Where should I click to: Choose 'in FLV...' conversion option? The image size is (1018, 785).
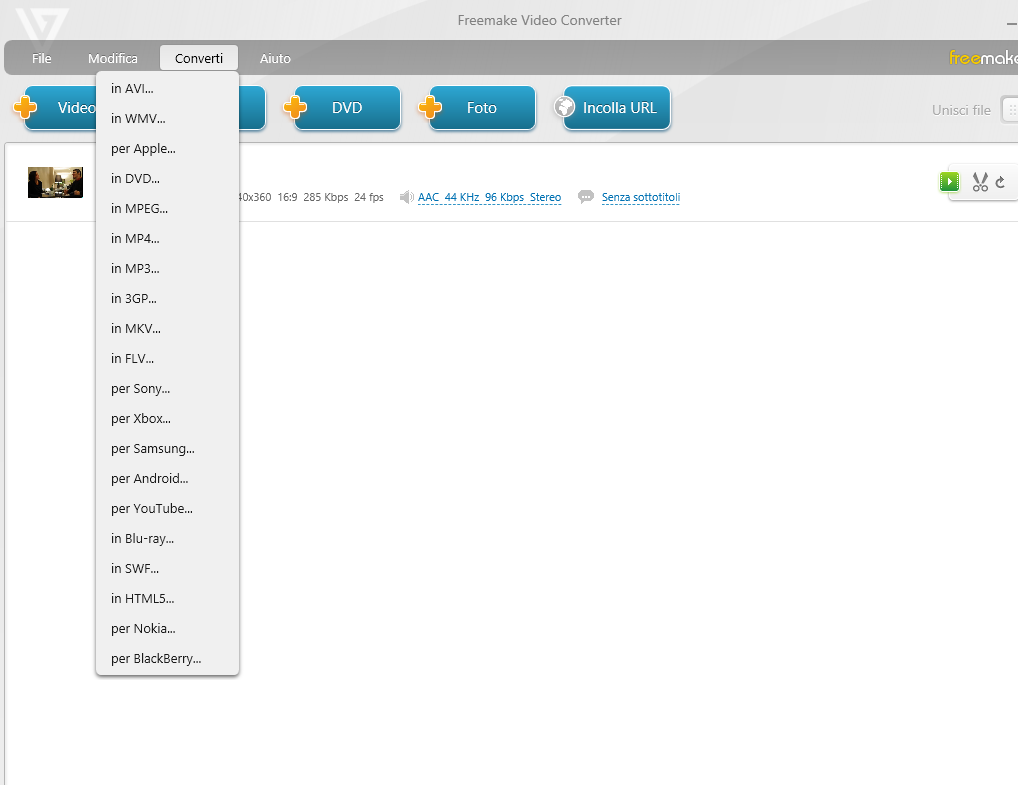tap(168, 358)
